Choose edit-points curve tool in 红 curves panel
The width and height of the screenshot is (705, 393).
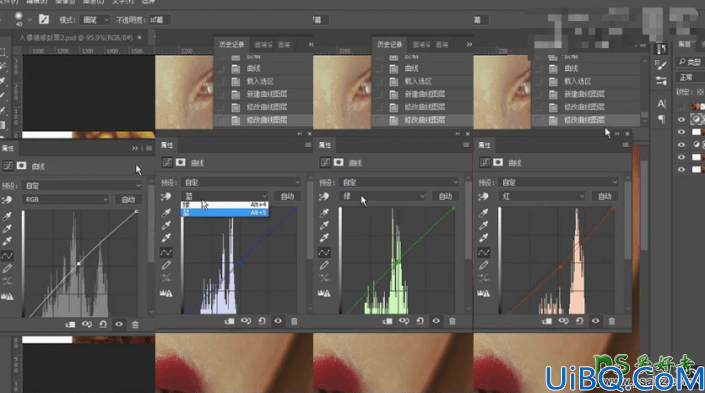pyautogui.click(x=484, y=252)
